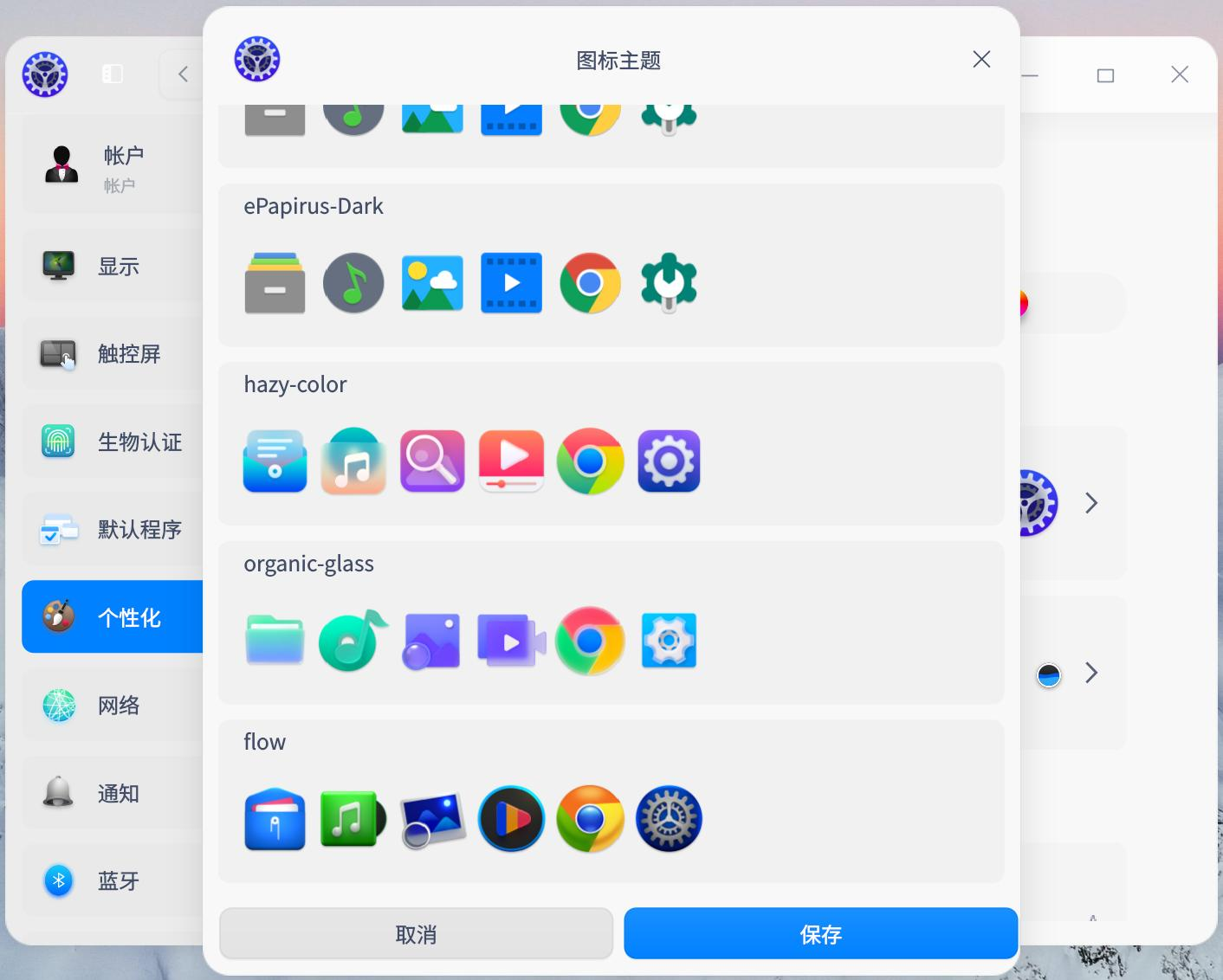Click the green gear icon in ePapirus-Dark row
The image size is (1223, 980).
click(669, 283)
